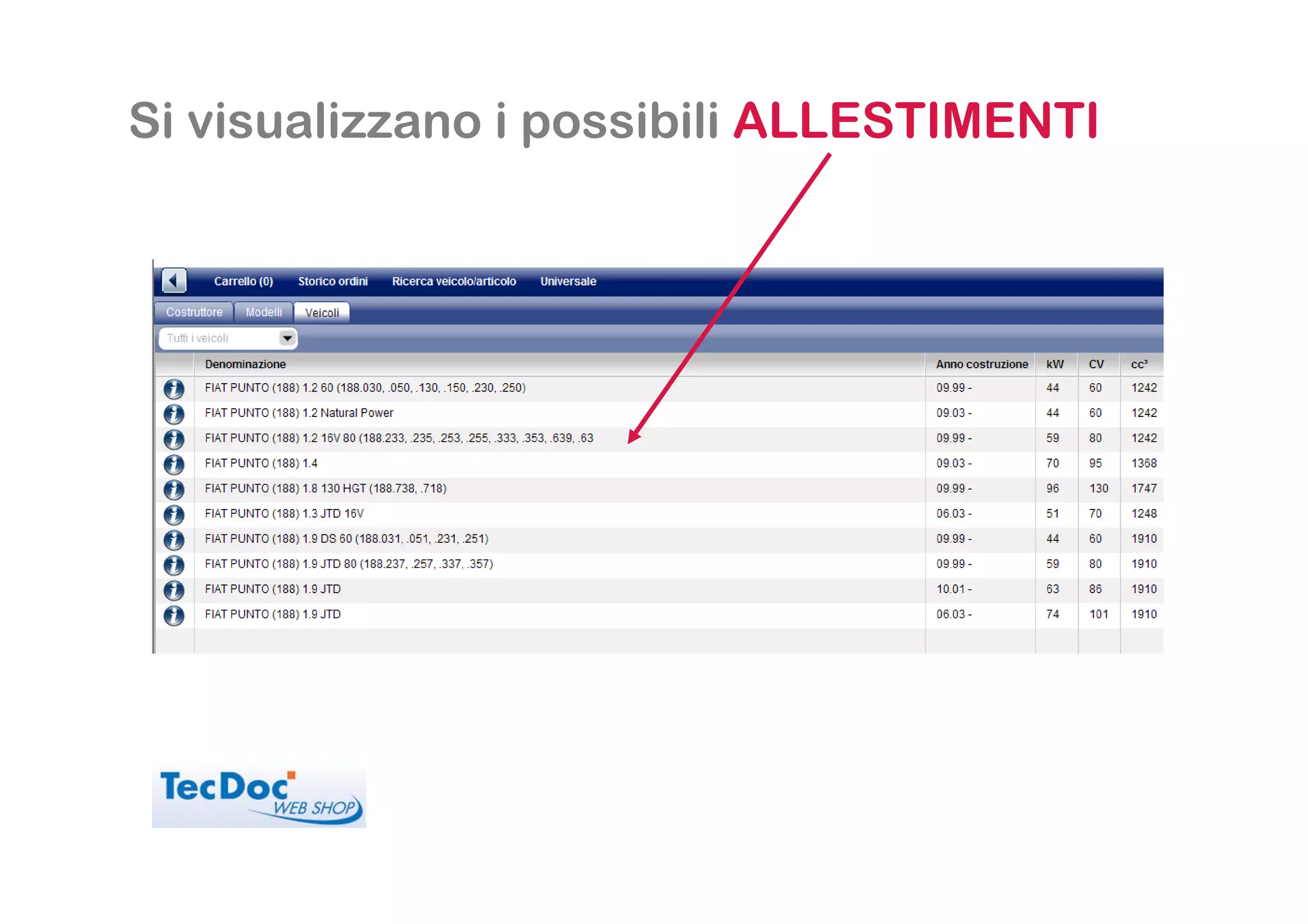Open info for 1.3 JTD 16V
1308x924 pixels.
click(174, 515)
